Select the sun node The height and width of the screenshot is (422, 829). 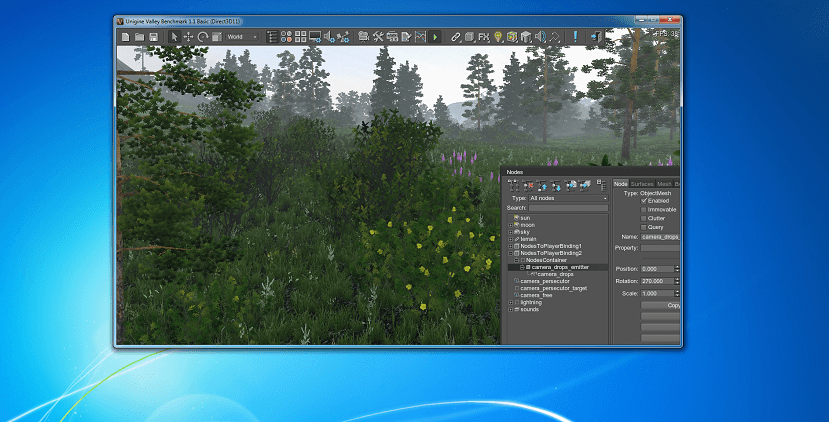pos(525,218)
